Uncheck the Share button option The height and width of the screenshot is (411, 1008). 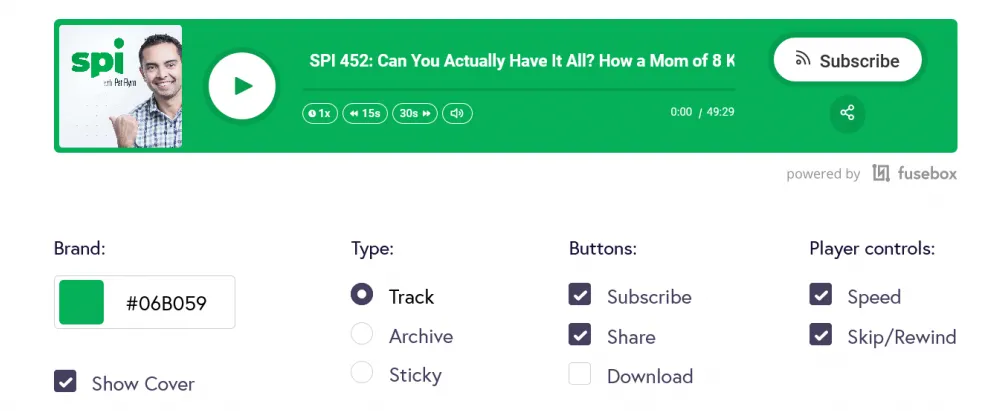click(579, 334)
